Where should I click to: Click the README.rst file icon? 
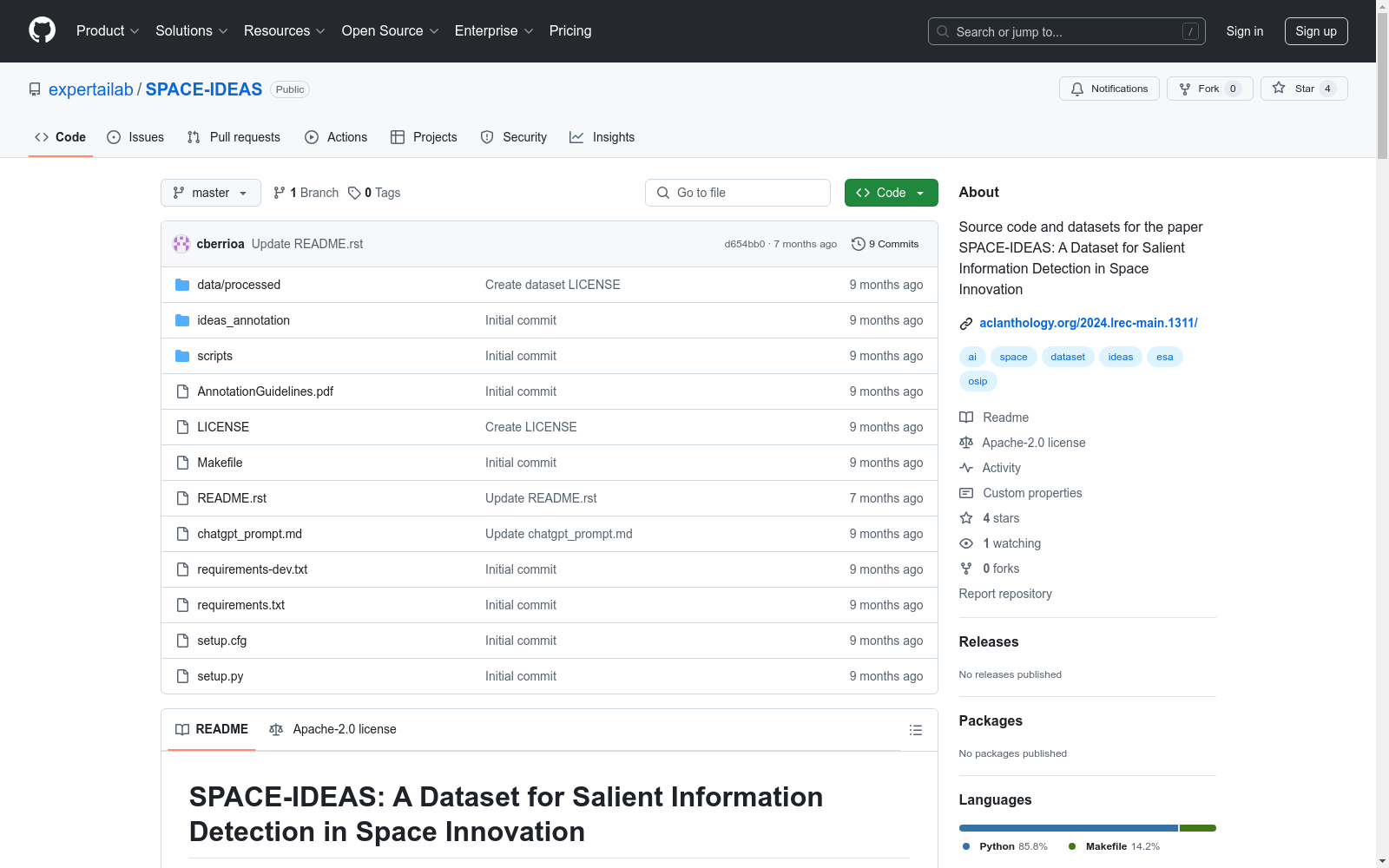(x=182, y=498)
